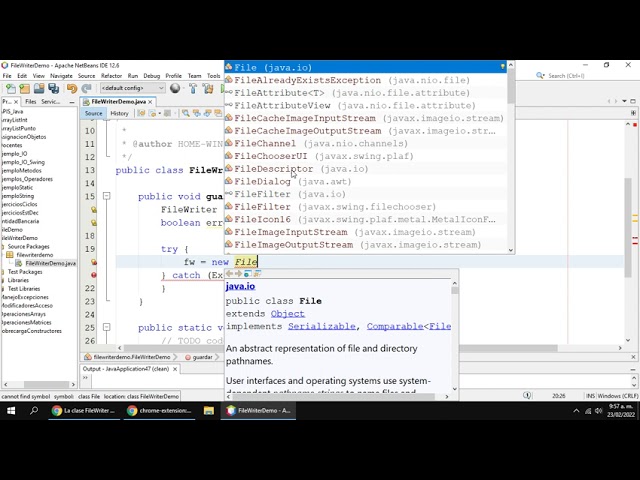
Task: Show hidden system tray icons chevron
Action: pos(576,411)
